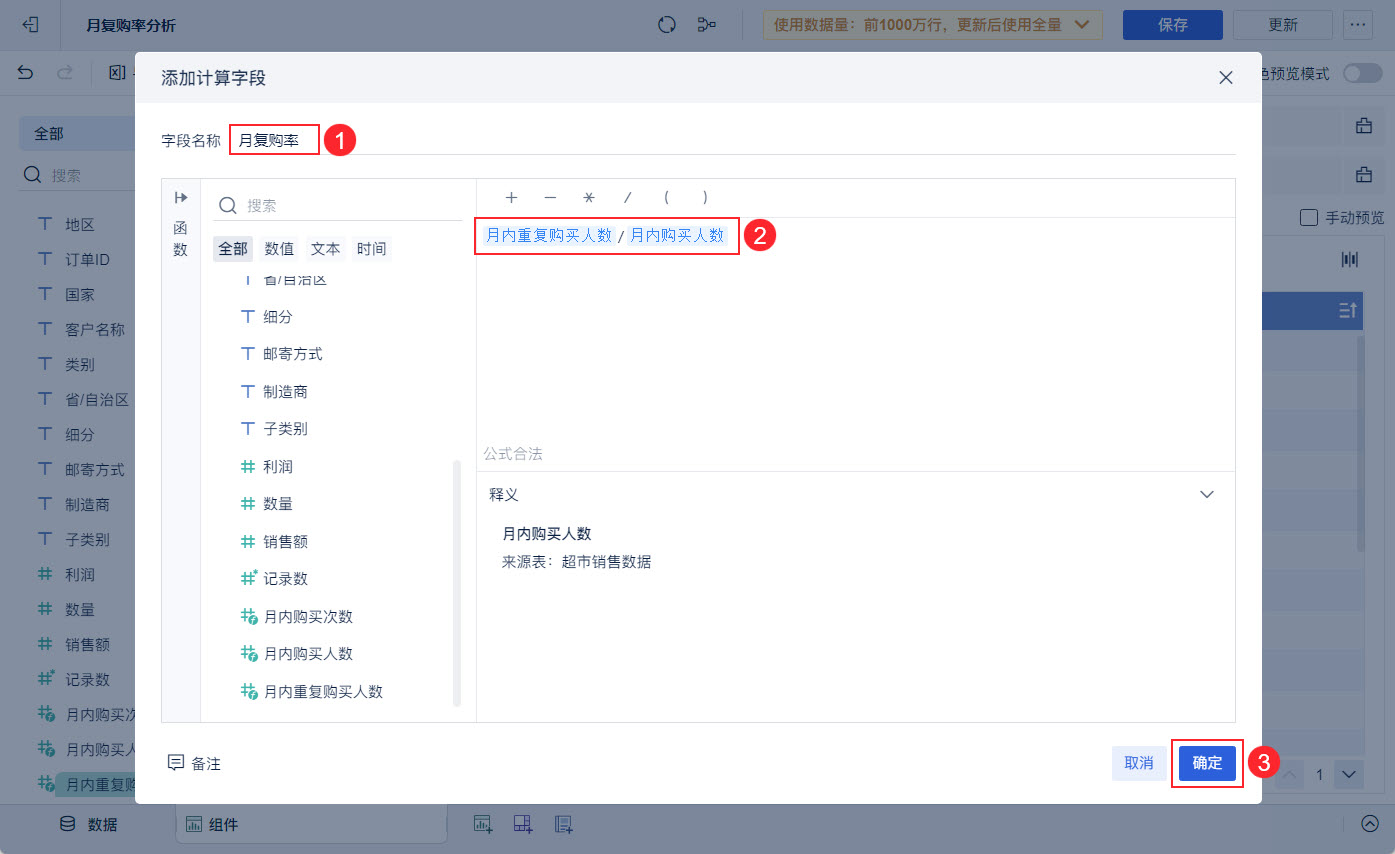Collapse the 函数 function panel arrow icon

point(181,197)
